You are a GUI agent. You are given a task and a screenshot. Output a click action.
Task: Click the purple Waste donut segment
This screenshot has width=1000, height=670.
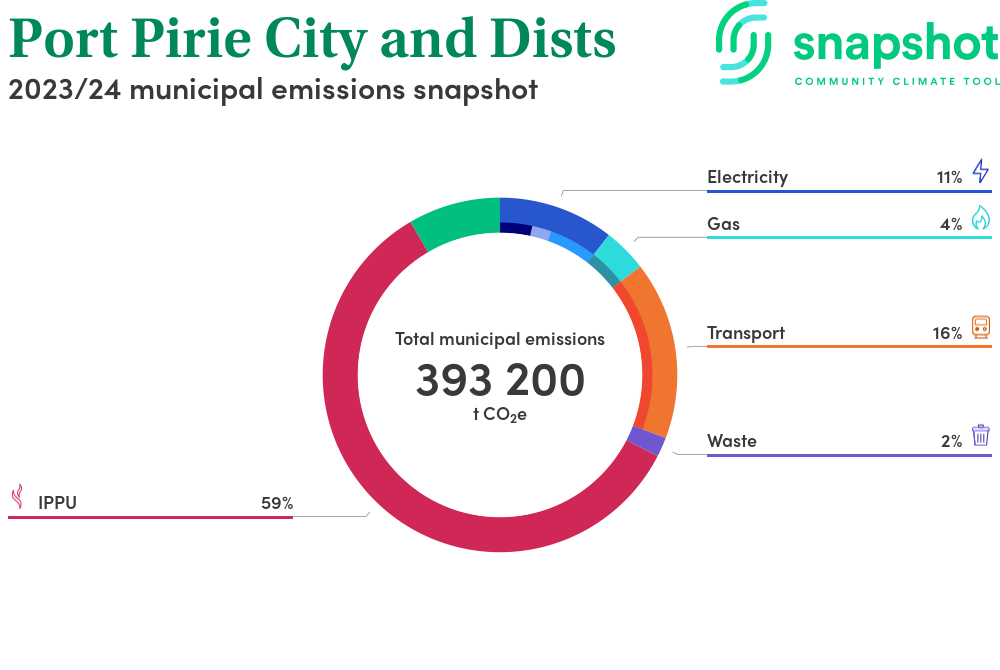tap(648, 441)
